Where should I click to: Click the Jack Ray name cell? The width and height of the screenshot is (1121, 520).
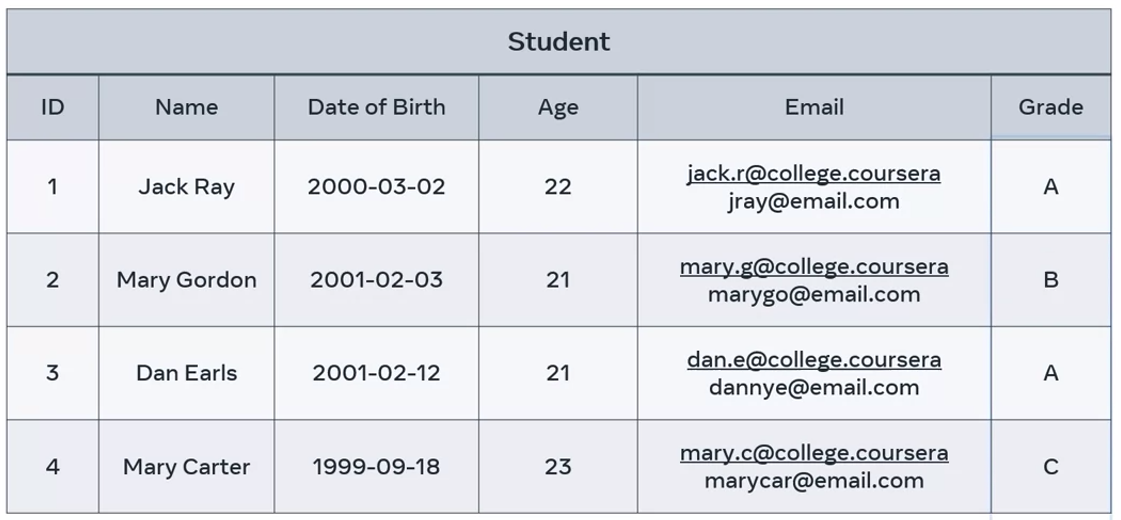[x=186, y=187]
